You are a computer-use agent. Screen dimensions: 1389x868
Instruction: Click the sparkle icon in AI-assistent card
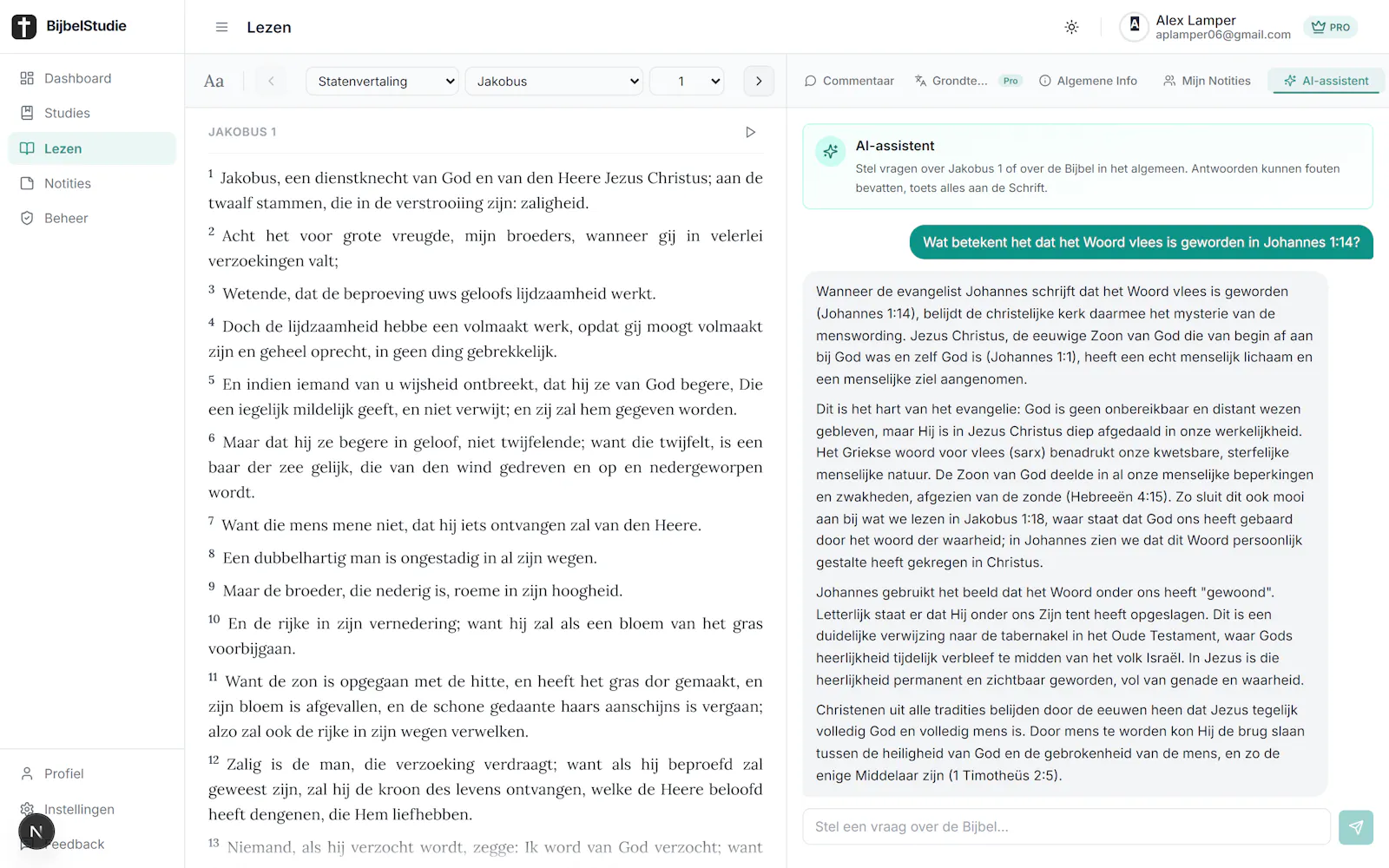(x=831, y=151)
